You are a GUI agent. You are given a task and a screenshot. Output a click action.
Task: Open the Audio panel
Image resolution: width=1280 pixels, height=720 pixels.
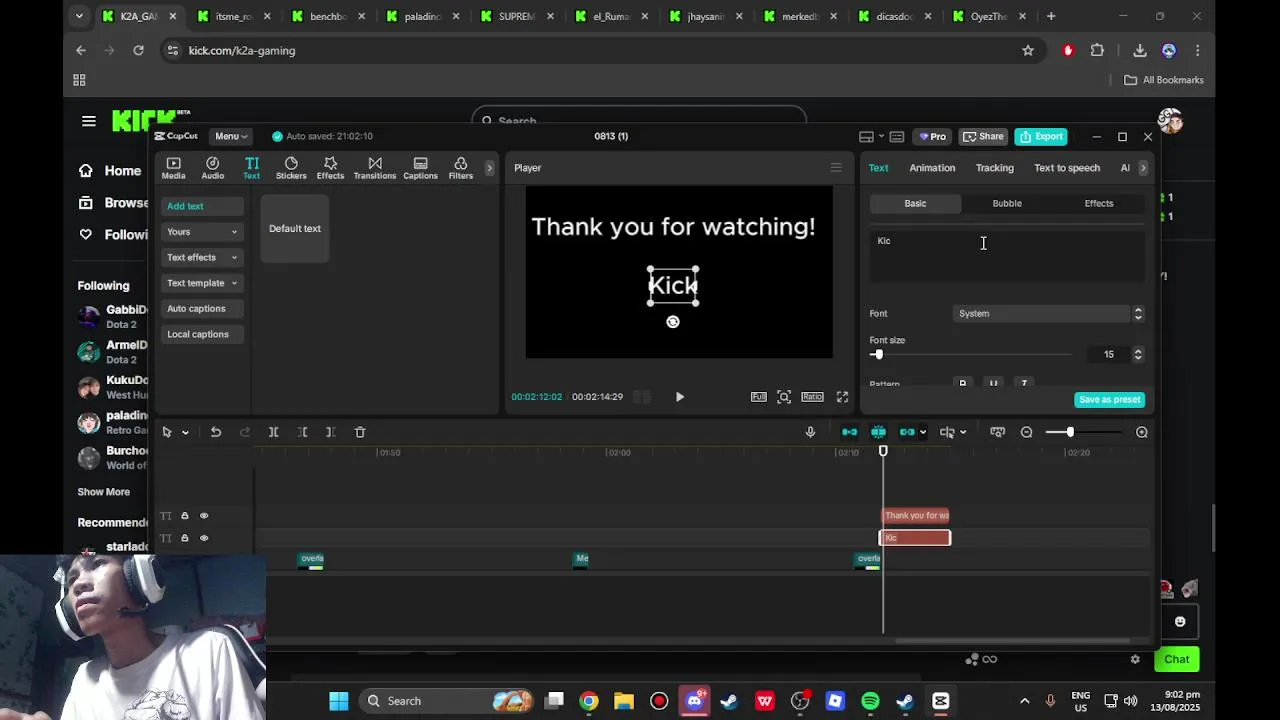212,168
